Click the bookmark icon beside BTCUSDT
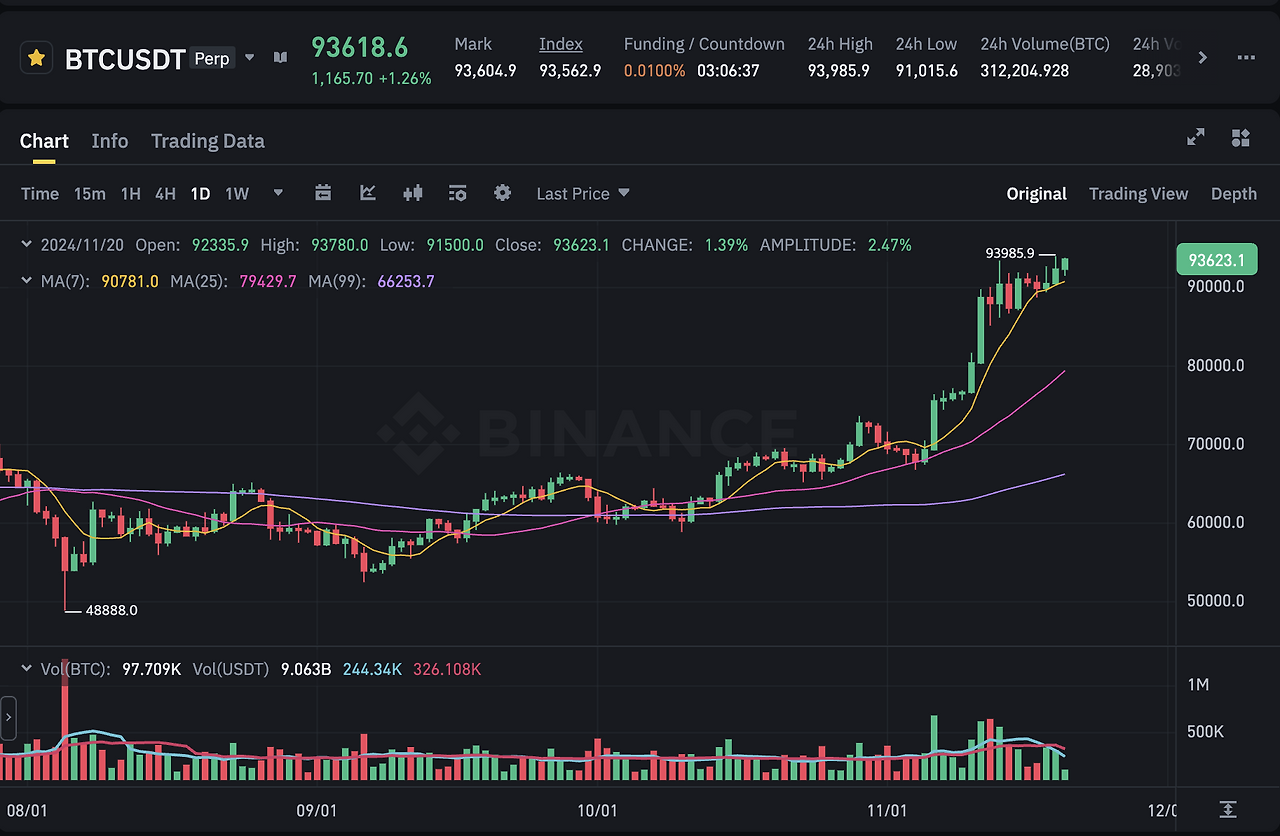 coord(280,57)
